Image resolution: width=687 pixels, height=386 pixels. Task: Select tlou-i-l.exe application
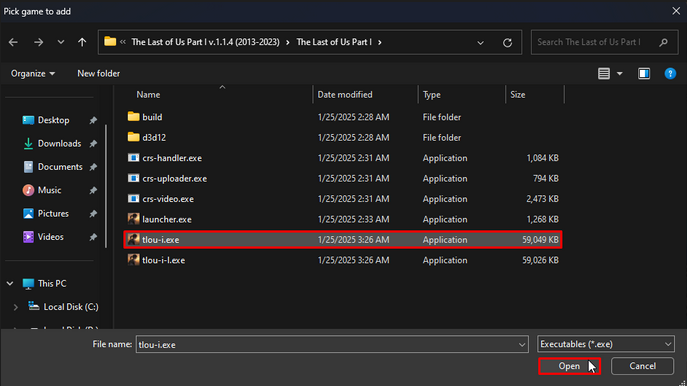coord(343,260)
